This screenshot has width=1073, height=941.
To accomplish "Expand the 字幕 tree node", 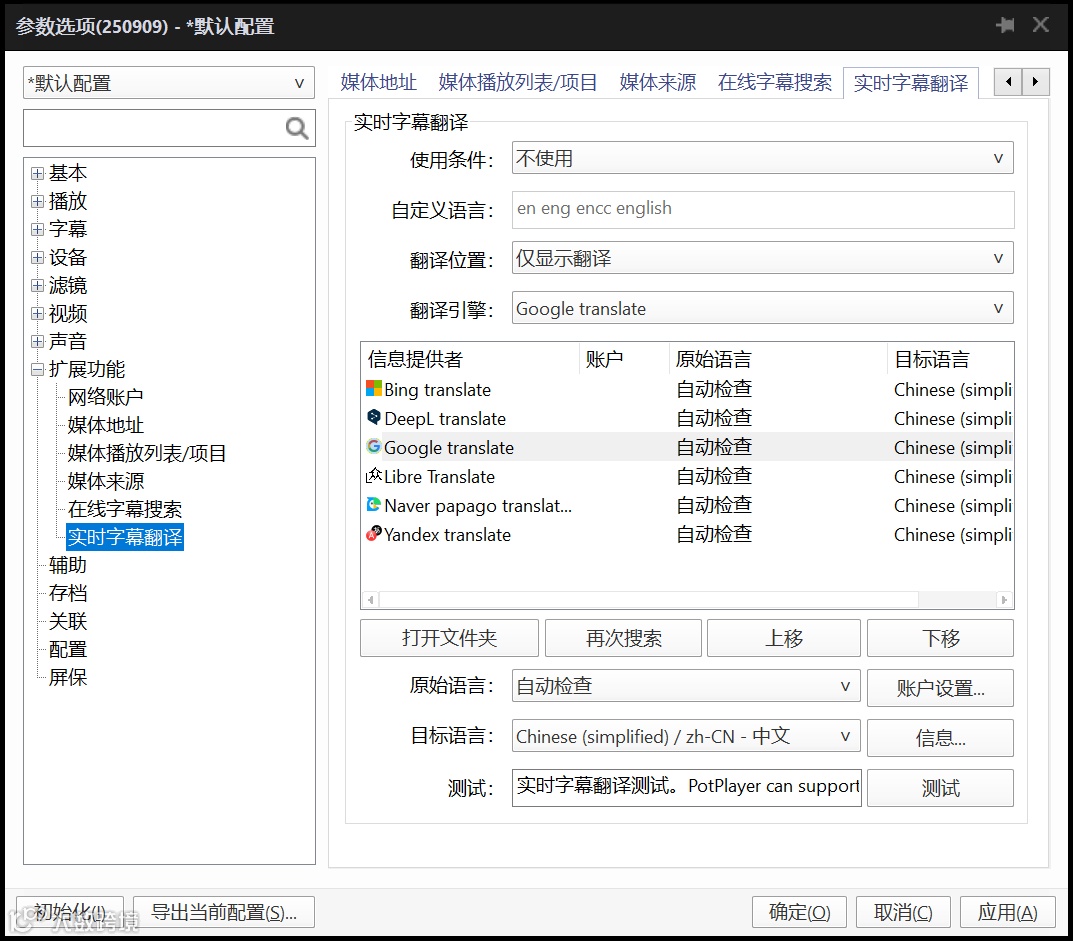I will click(38, 229).
